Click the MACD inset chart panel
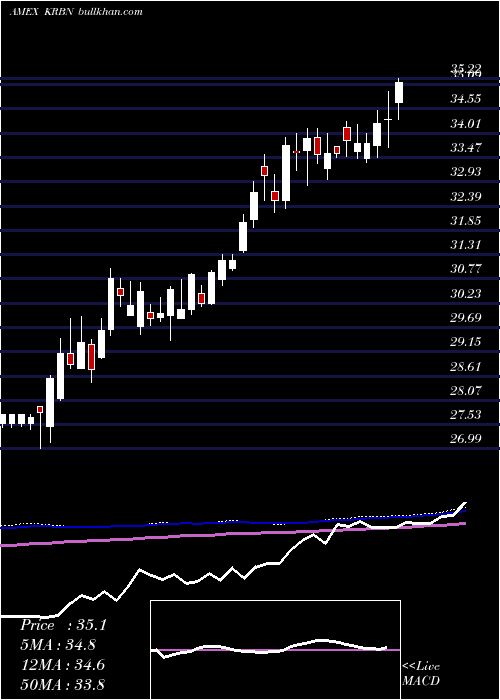Screen dimensions: 500x700 [x=275, y=650]
